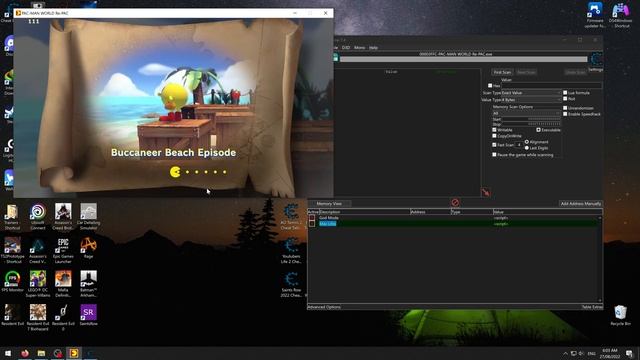Open Saints Row 2022 Cheat table file
This screenshot has height=360, width=640.
[291, 284]
